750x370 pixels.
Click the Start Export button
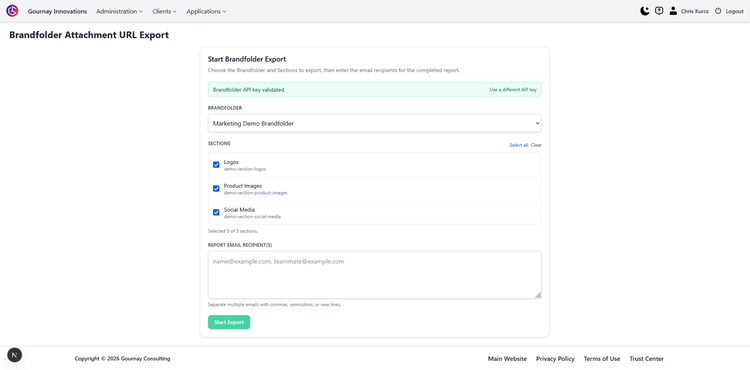click(x=229, y=322)
